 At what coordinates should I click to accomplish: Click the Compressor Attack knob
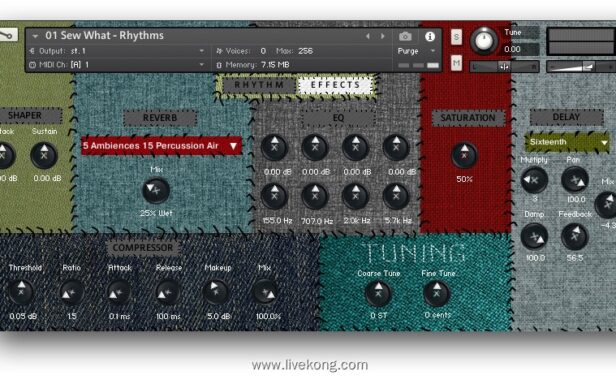(x=119, y=292)
